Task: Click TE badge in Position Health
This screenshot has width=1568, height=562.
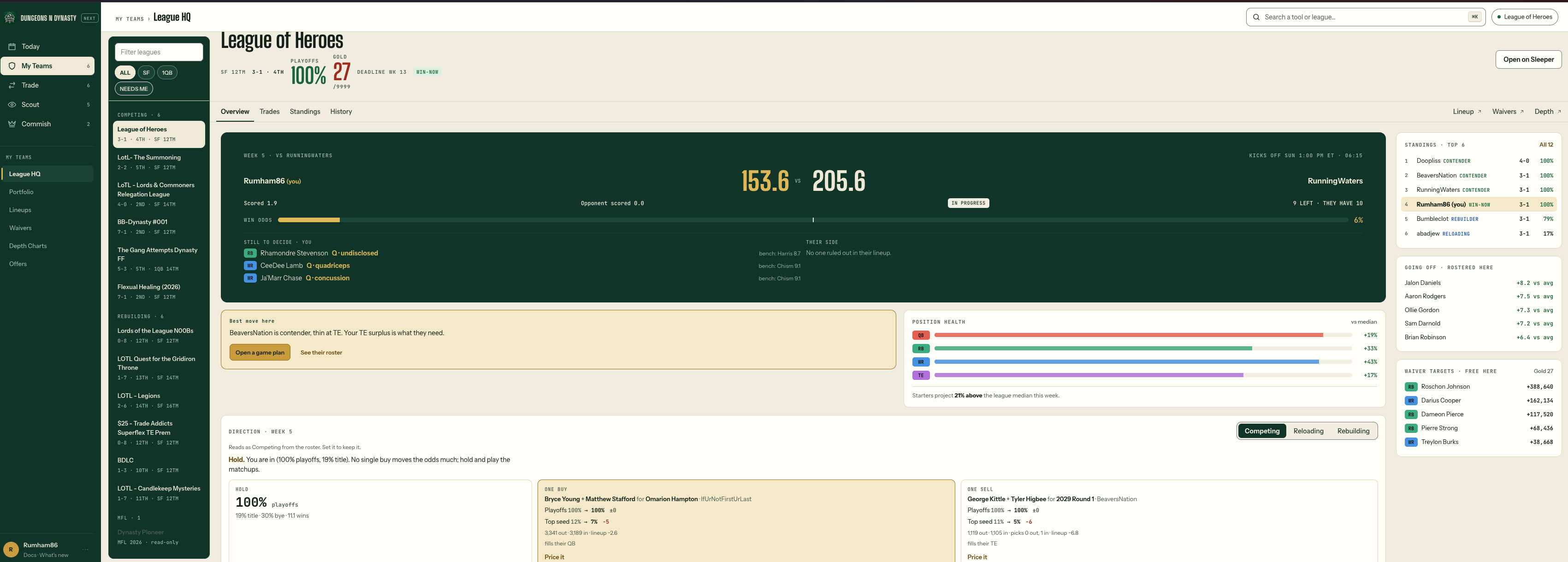Action: (920, 375)
